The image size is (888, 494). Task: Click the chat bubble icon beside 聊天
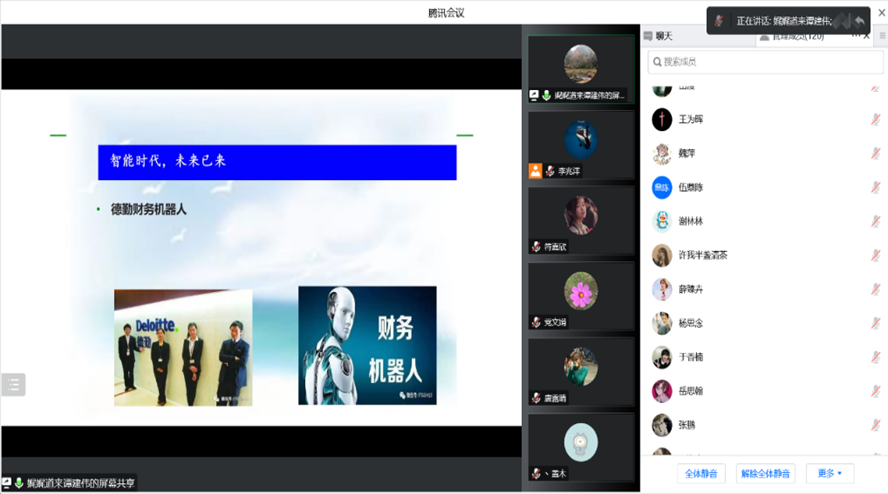pos(648,36)
